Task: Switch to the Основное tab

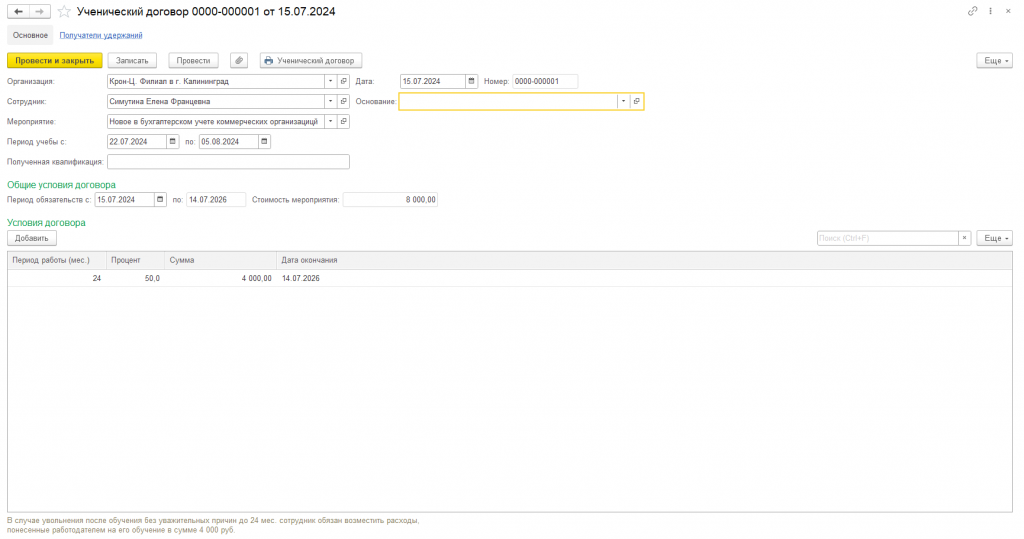Action: 30,35
